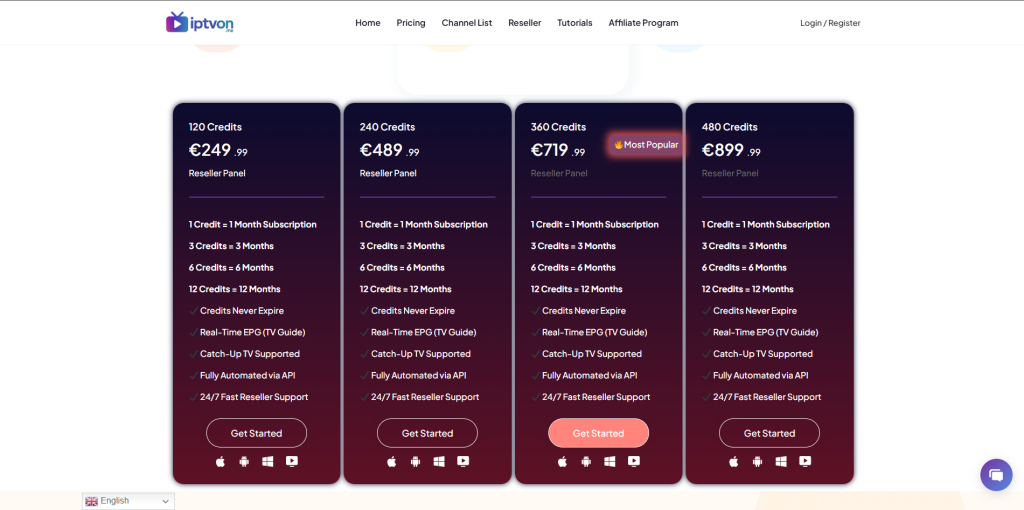
Task: Open the live chat bubble widget
Action: [x=996, y=474]
